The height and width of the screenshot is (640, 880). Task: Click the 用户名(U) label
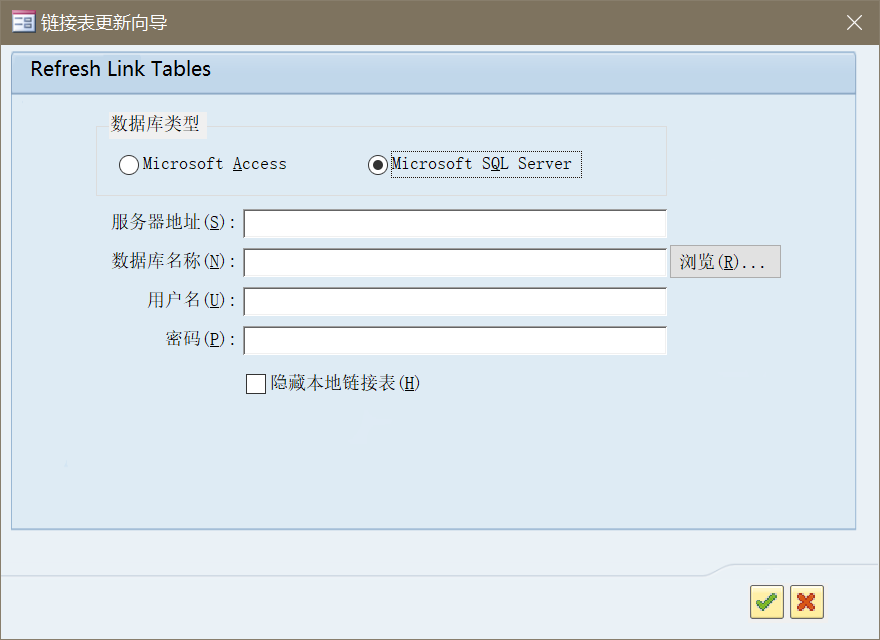point(191,300)
